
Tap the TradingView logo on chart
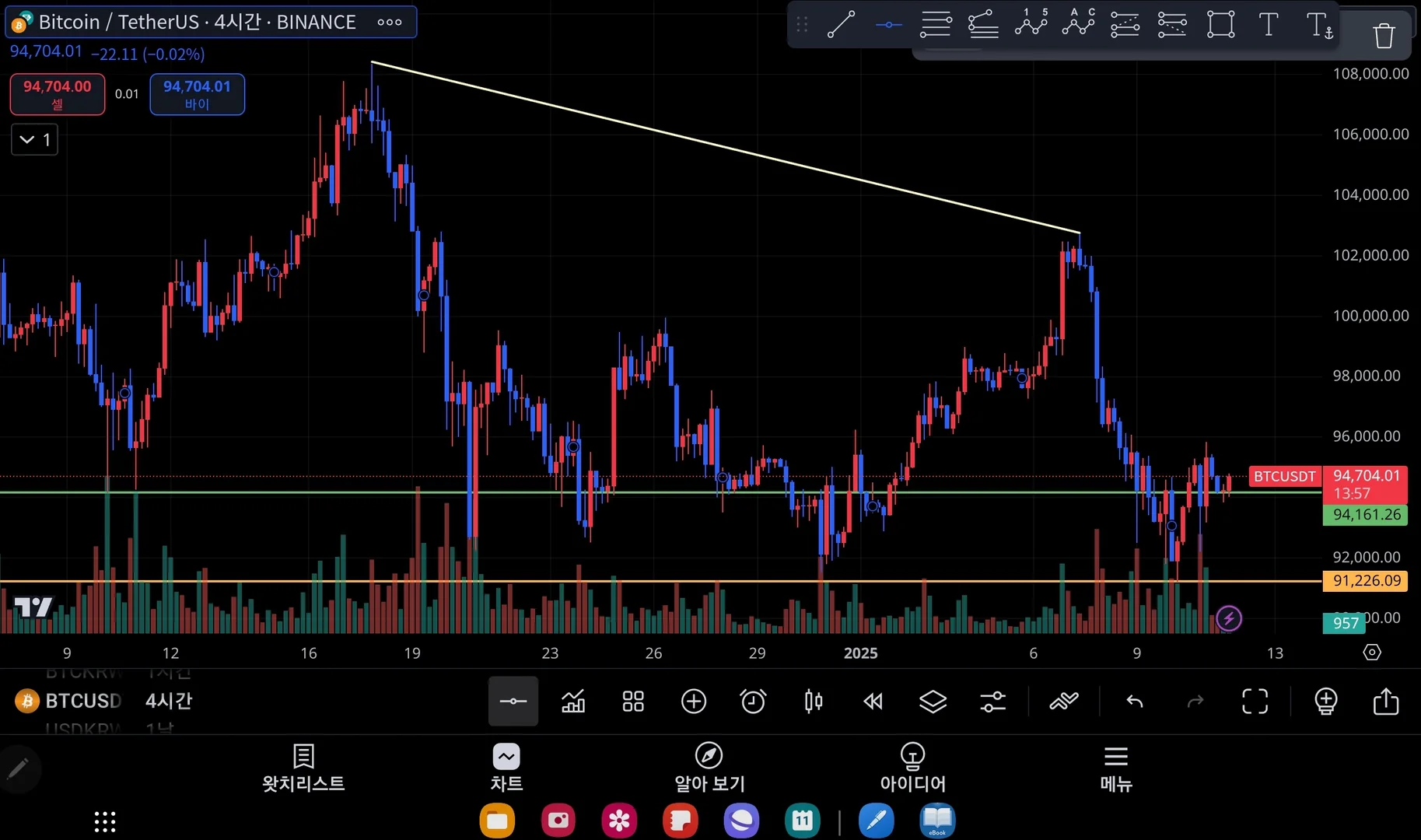(33, 607)
